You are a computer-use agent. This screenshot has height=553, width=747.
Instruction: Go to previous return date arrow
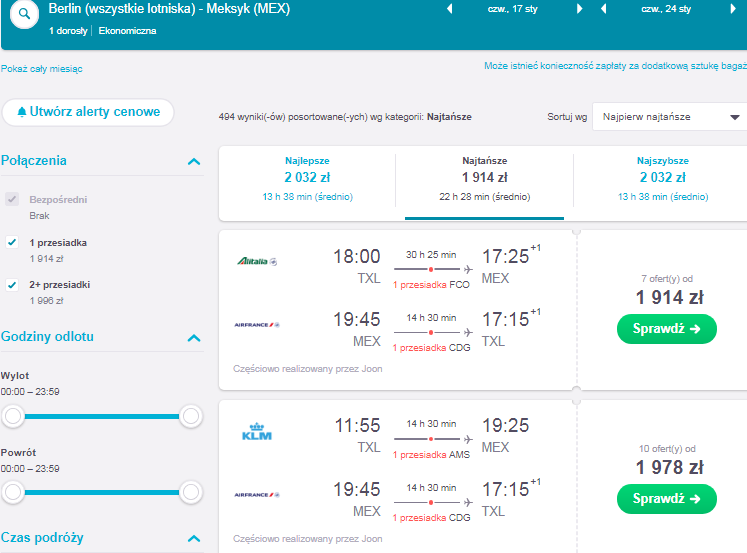point(604,9)
